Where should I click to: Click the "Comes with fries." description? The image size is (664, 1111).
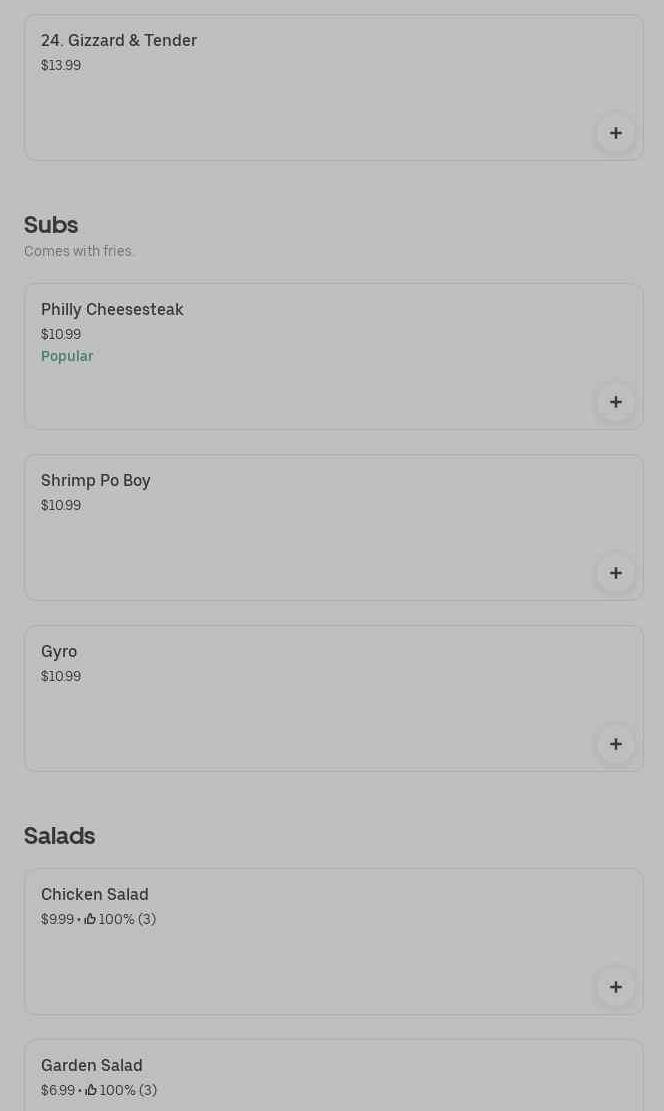click(x=79, y=252)
